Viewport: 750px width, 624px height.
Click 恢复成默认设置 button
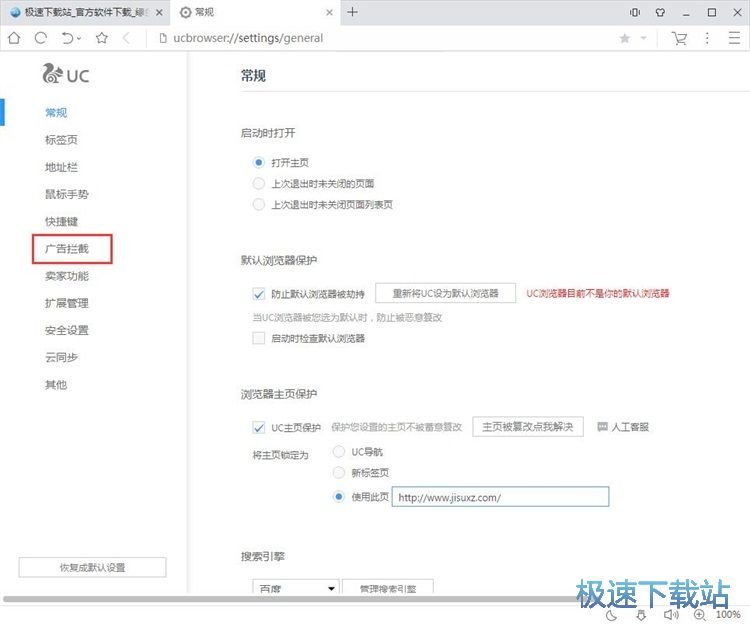tap(92, 568)
